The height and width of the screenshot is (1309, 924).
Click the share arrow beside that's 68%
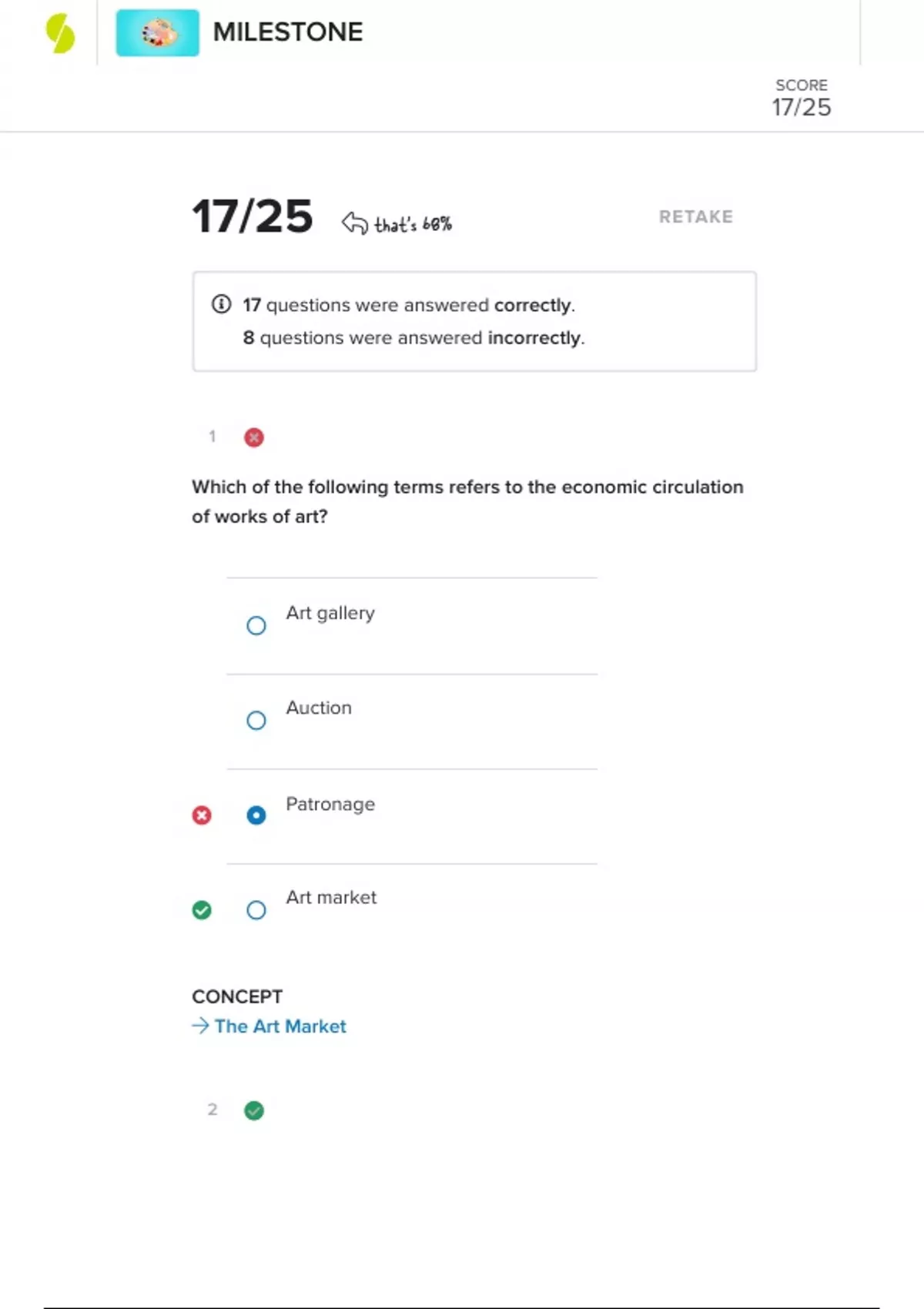point(354,223)
